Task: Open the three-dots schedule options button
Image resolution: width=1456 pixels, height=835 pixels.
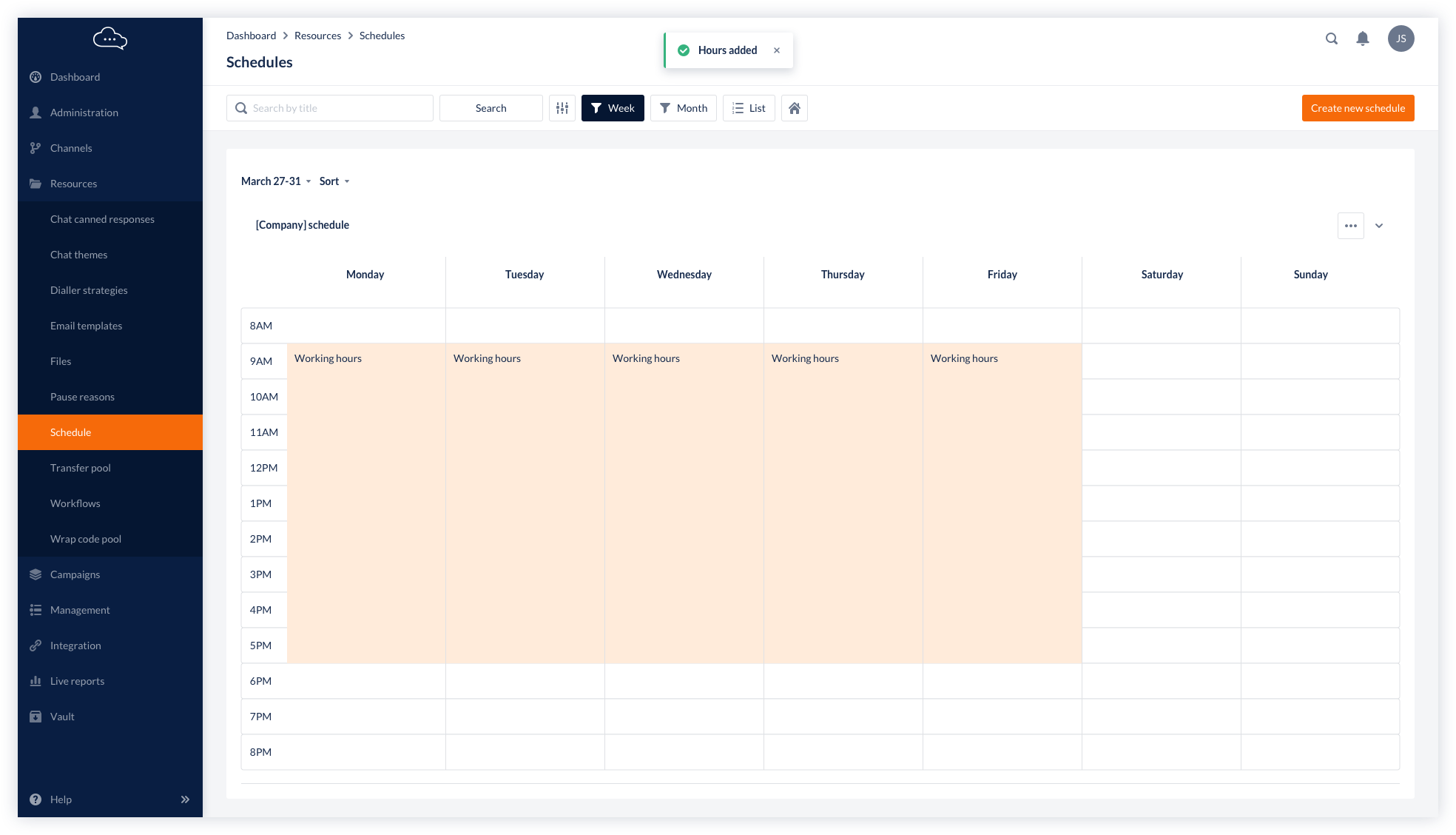Action: click(1350, 226)
